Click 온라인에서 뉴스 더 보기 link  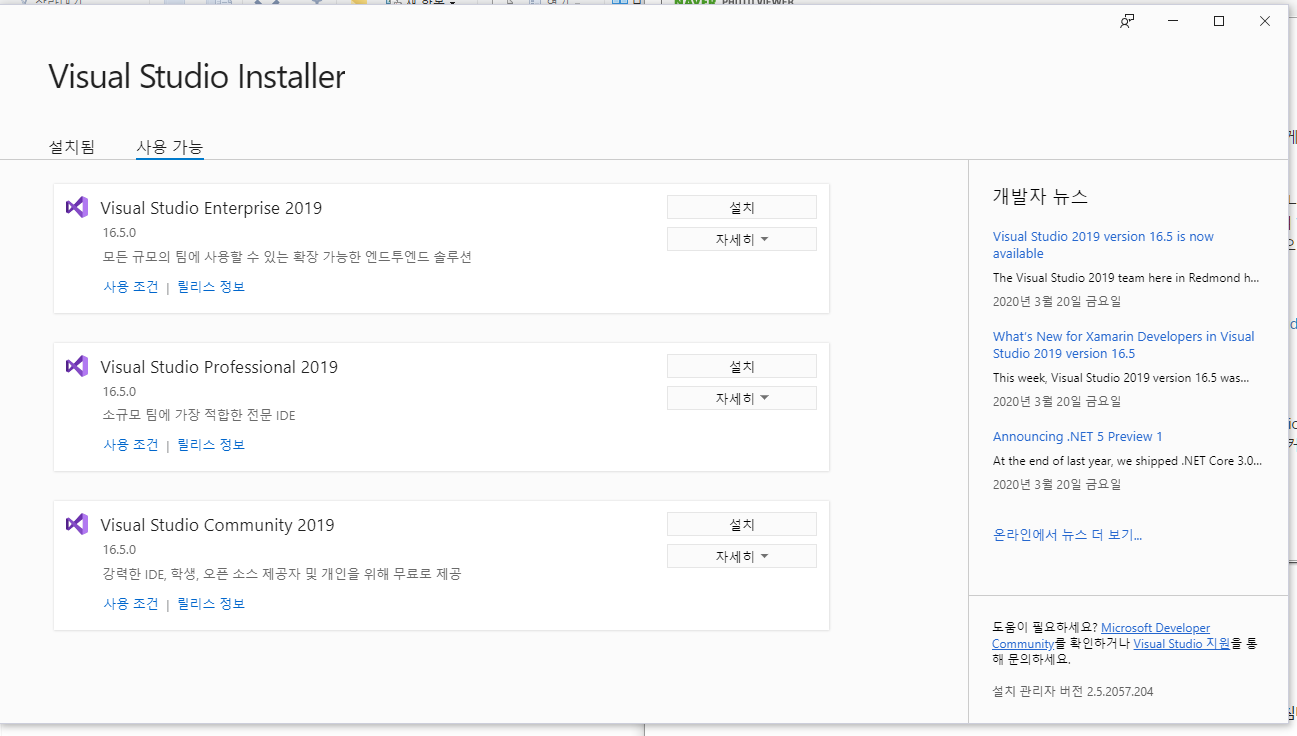[1067, 535]
